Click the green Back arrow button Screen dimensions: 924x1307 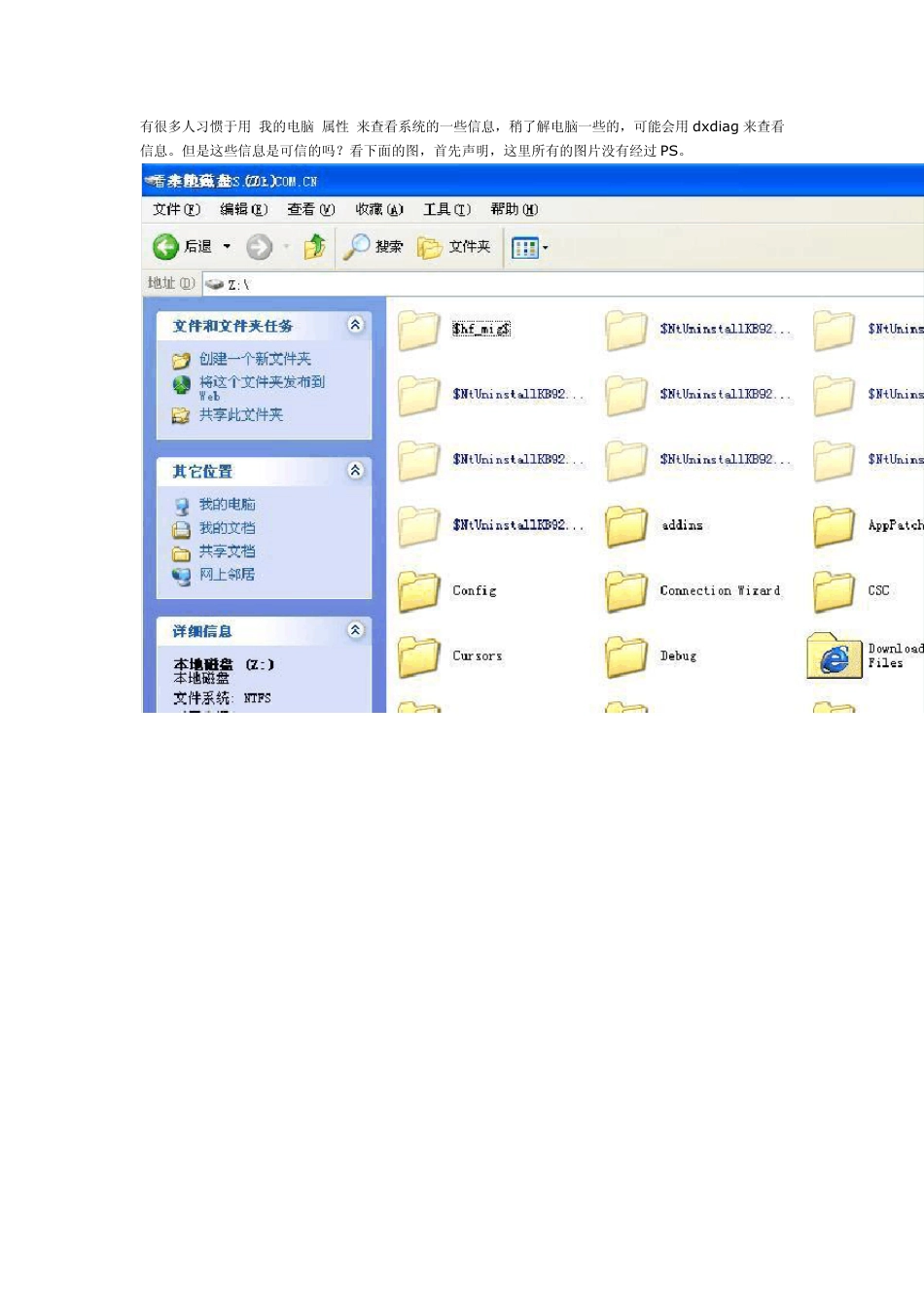166,247
